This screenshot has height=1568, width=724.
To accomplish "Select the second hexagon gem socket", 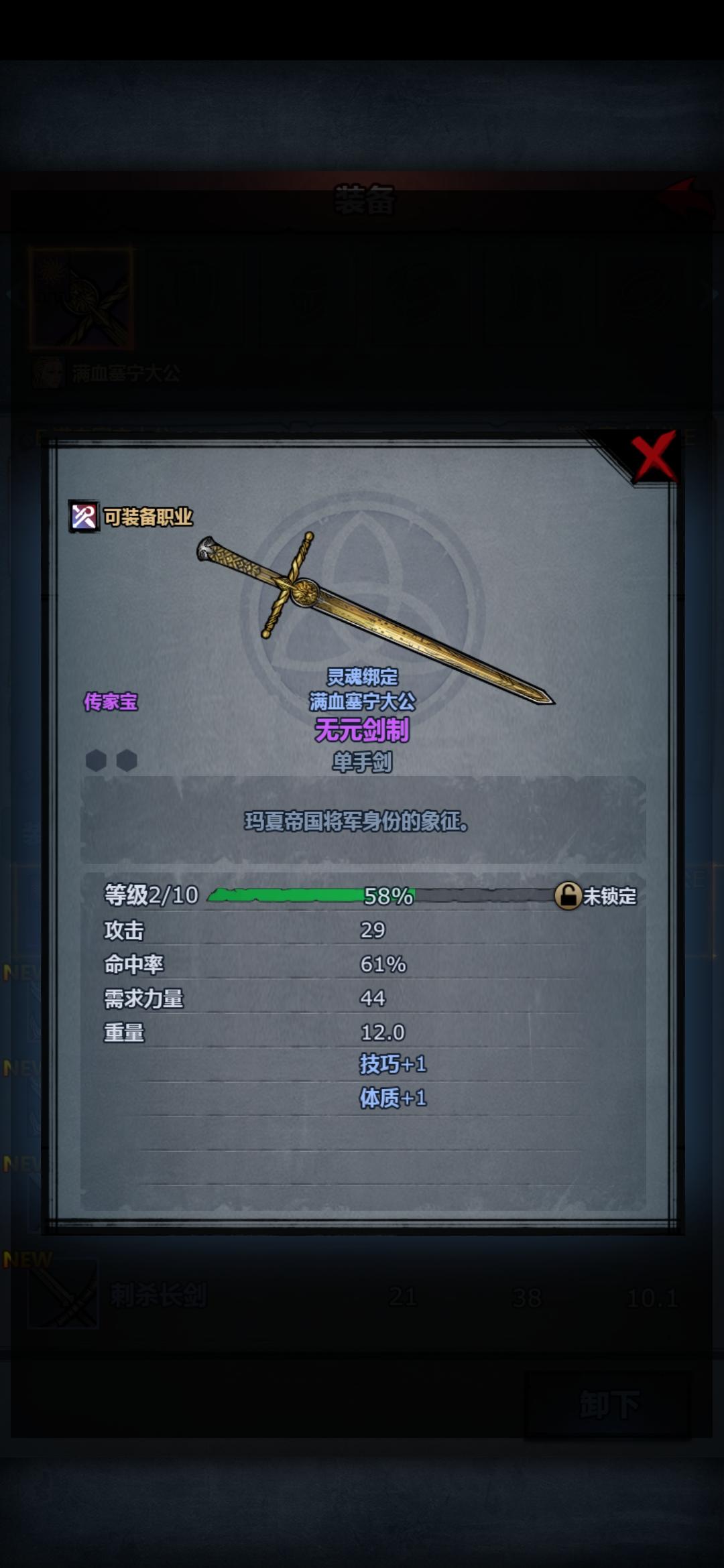I will (127, 761).
